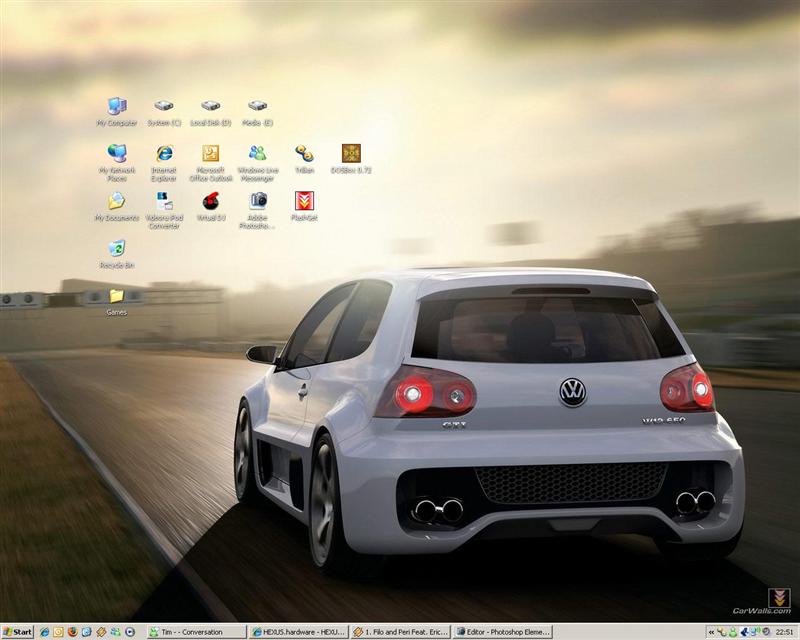Open the Local Disk (D:) drive shortcut
The height and width of the screenshot is (640, 800).
click(x=211, y=111)
